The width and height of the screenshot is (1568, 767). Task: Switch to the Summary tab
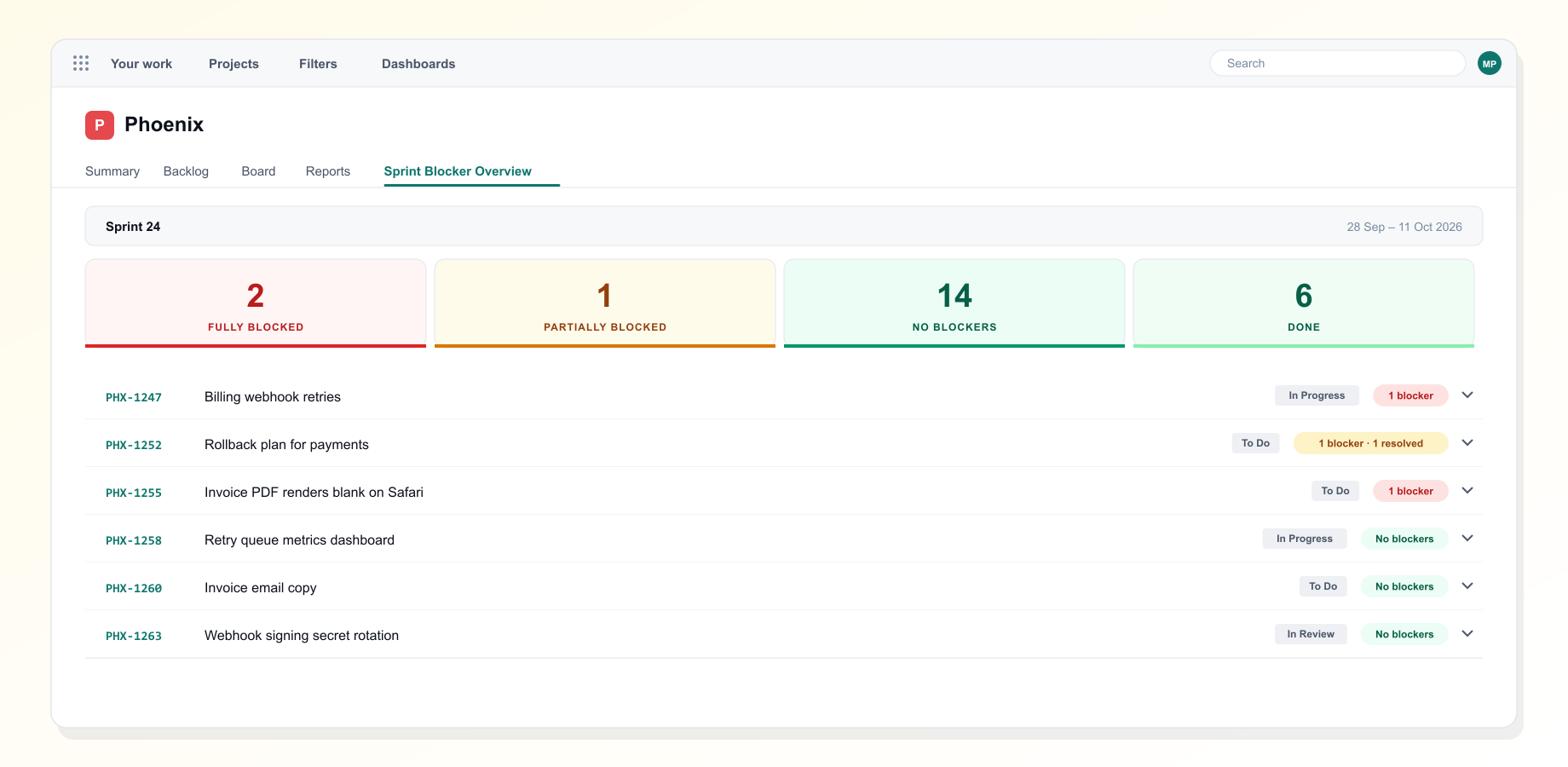(x=112, y=171)
